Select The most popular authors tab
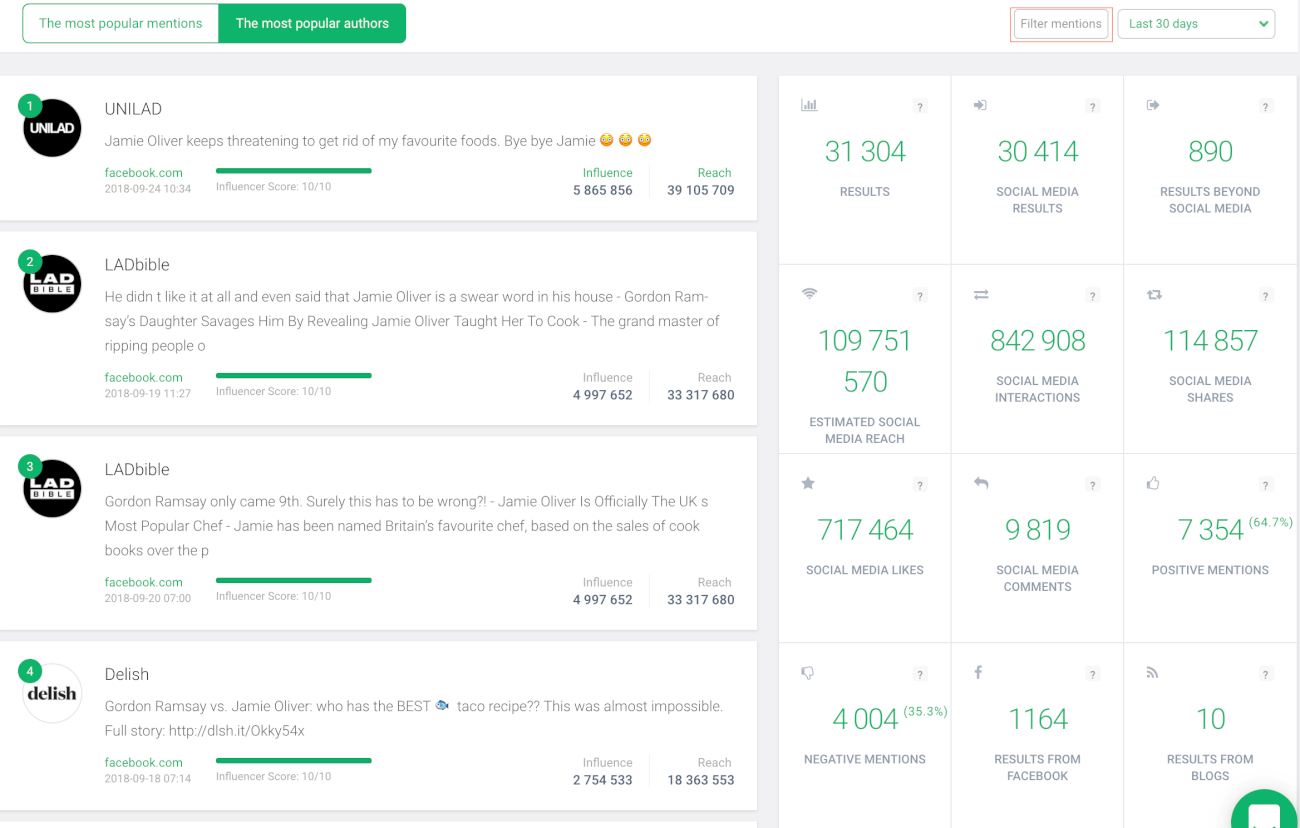 point(312,23)
